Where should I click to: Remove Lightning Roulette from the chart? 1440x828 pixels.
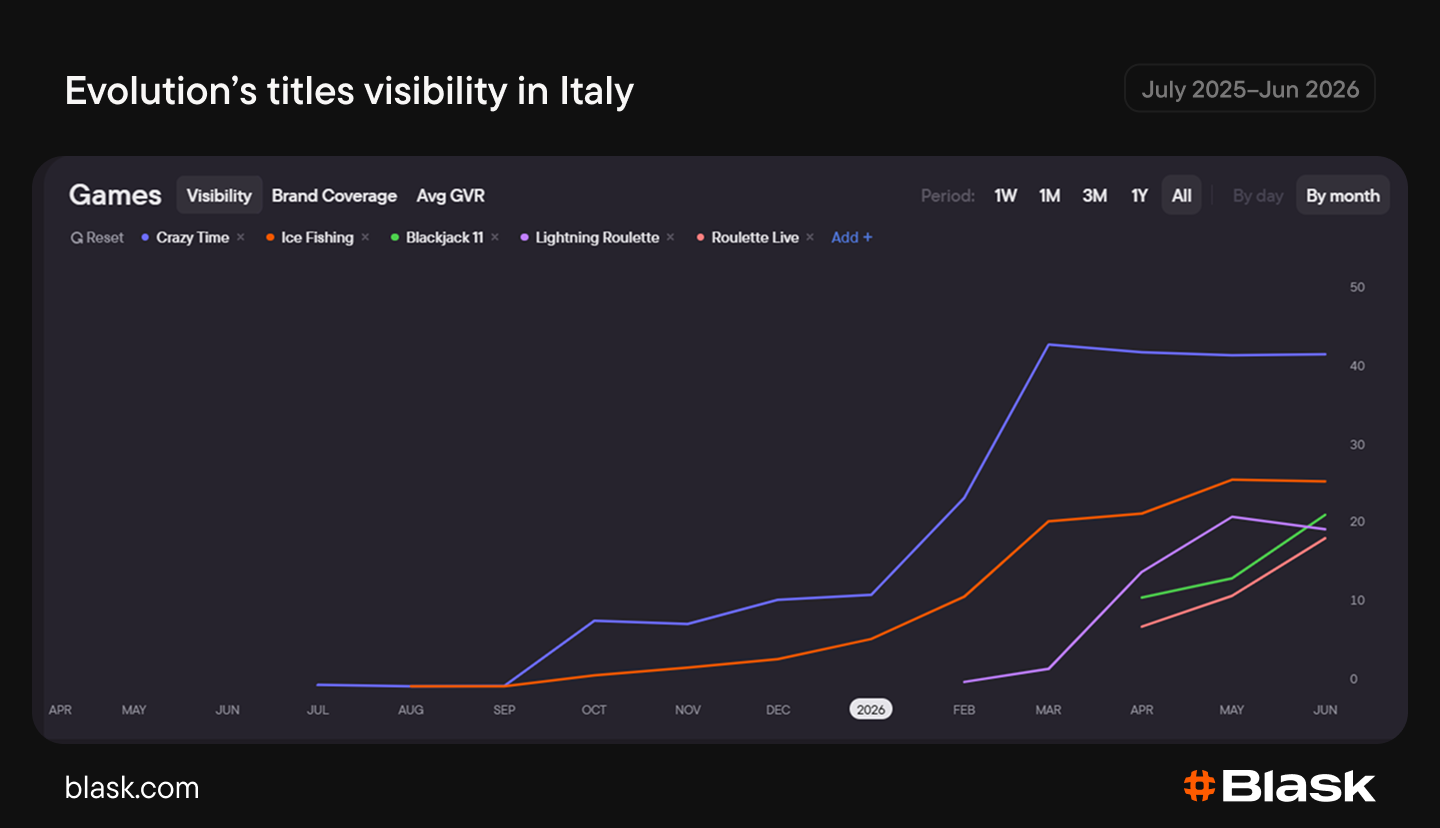(670, 238)
